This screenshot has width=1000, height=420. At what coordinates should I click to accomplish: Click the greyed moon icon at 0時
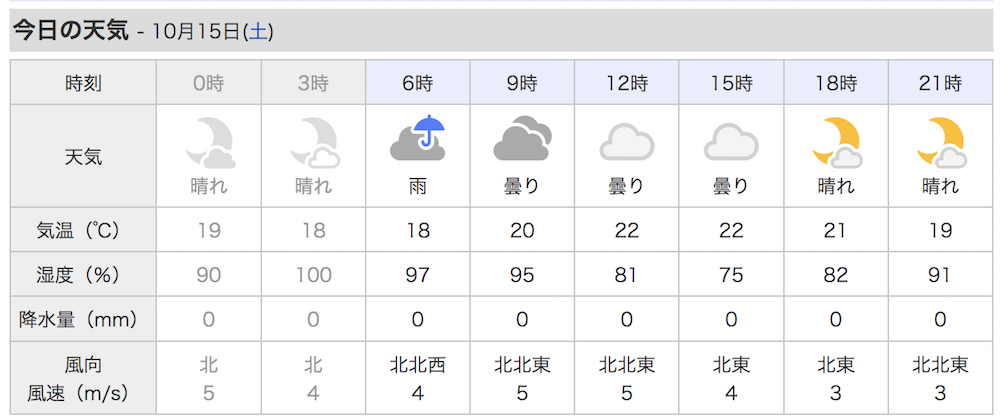[210, 141]
